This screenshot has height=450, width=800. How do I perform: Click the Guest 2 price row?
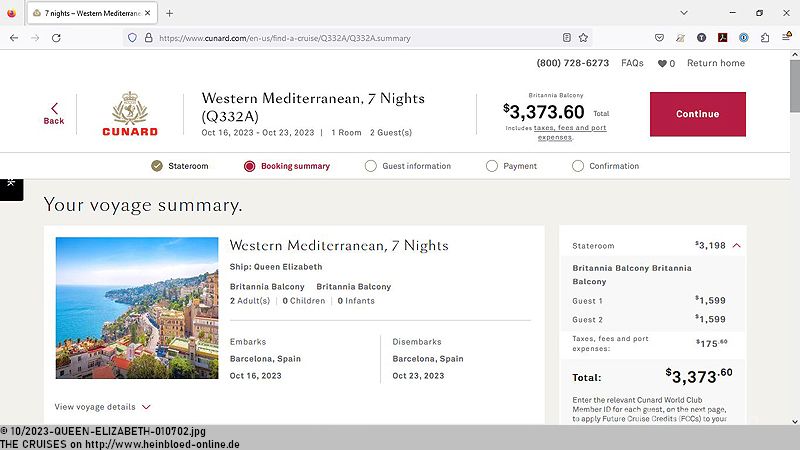(649, 319)
